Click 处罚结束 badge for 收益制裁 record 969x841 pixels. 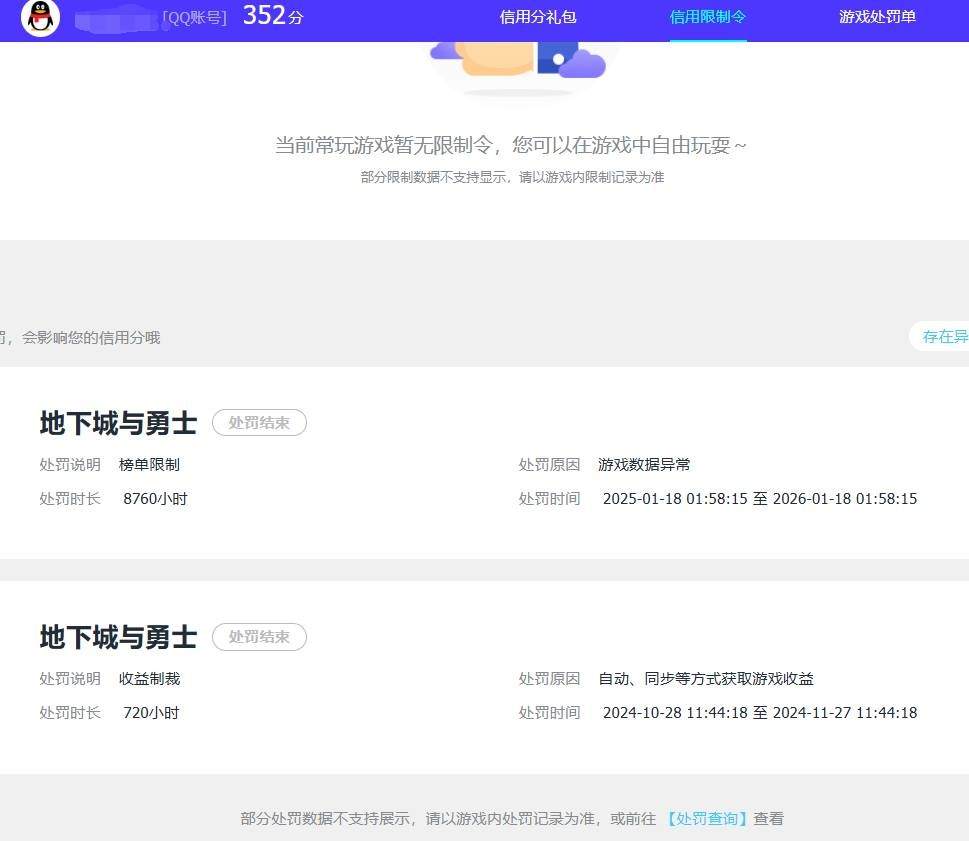pos(259,637)
